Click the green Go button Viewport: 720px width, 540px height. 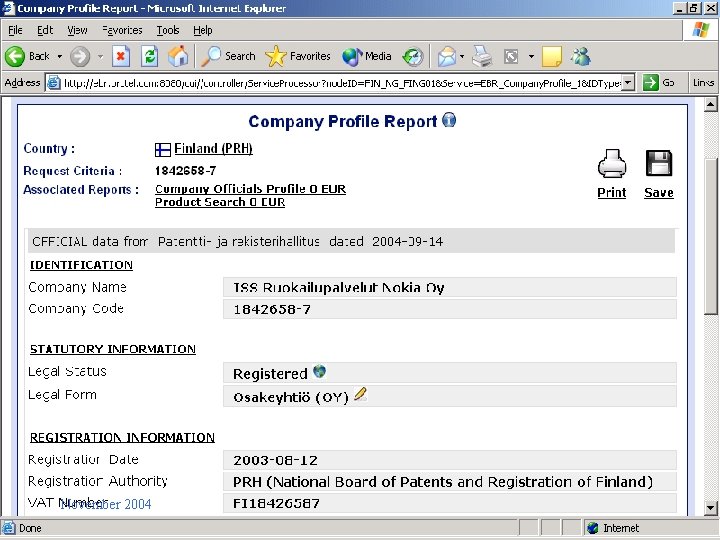tap(658, 83)
